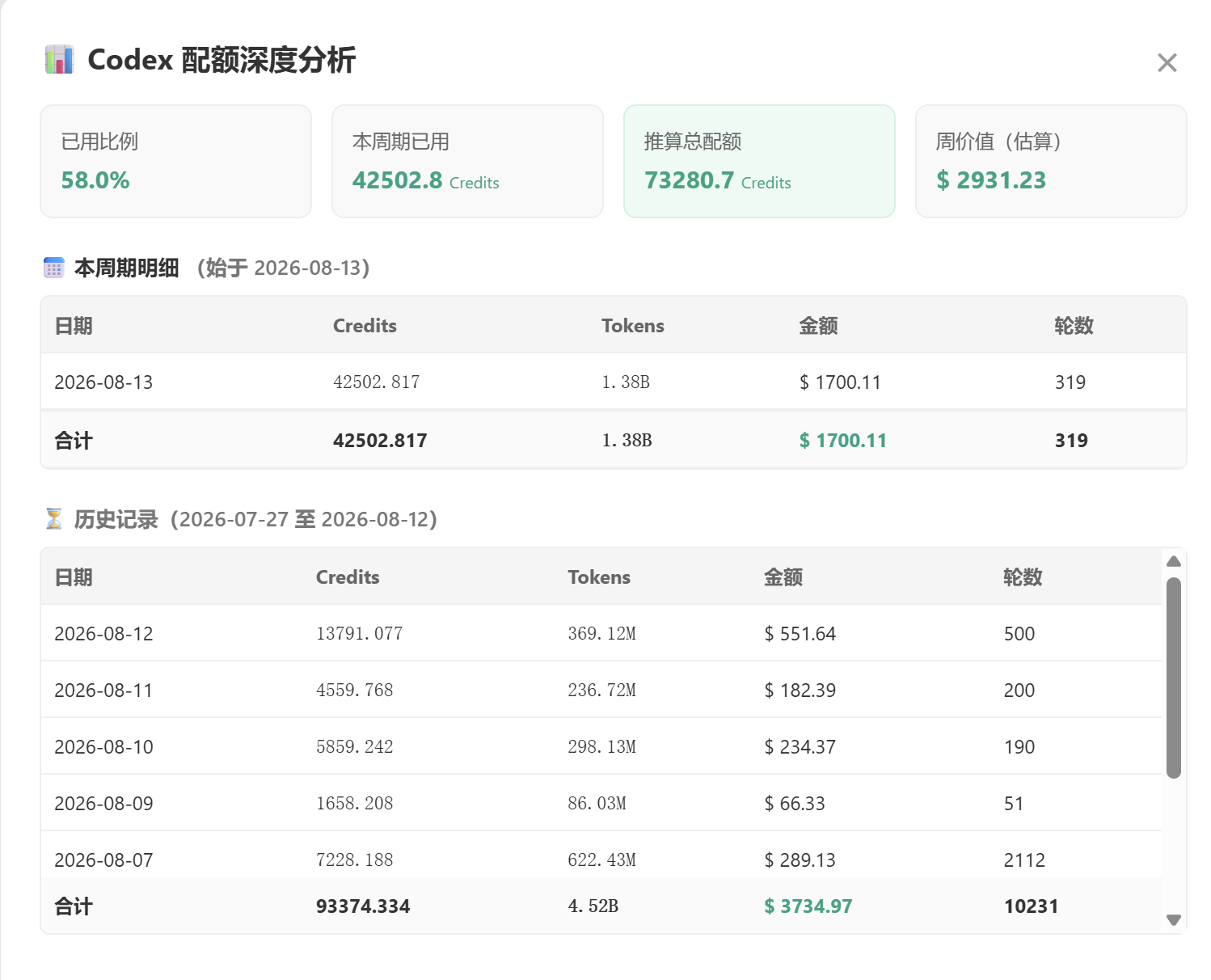Click the 金额 header in current cycle table
The height and width of the screenshot is (980, 1211).
click(x=819, y=326)
